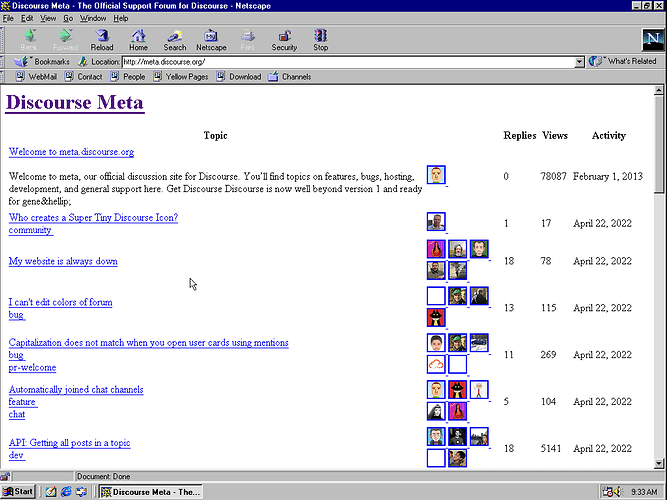The height and width of the screenshot is (500, 667).
Task: Open the Search toolbar button
Action: 175,40
